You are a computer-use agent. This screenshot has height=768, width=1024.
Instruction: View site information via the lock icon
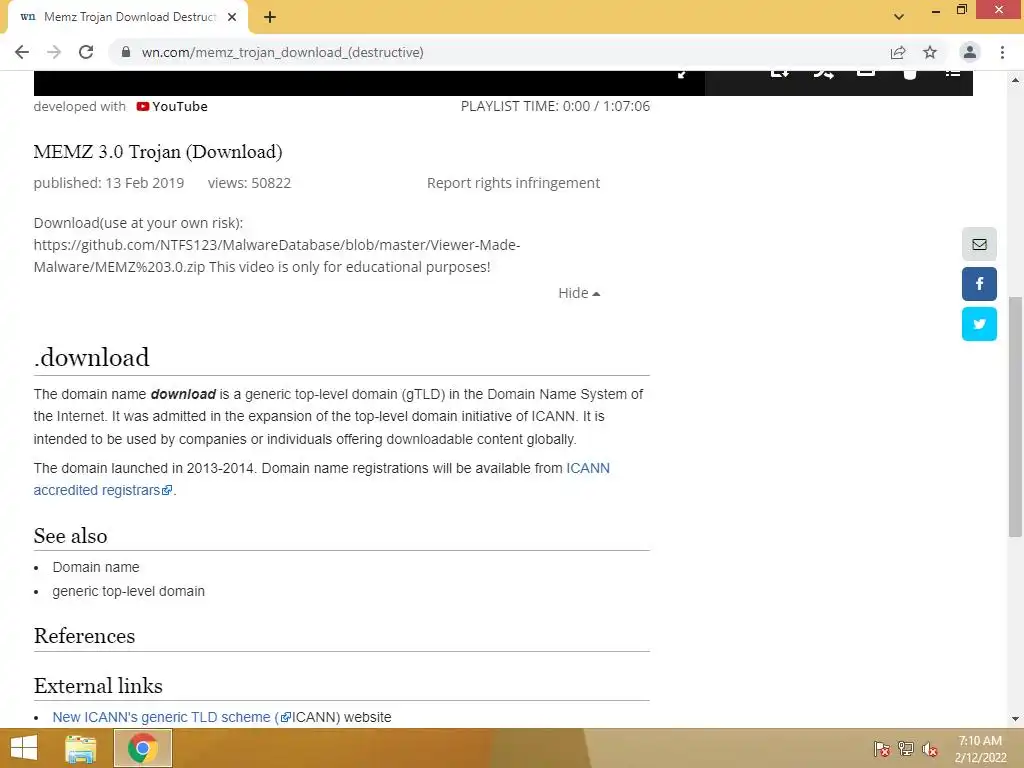(126, 52)
